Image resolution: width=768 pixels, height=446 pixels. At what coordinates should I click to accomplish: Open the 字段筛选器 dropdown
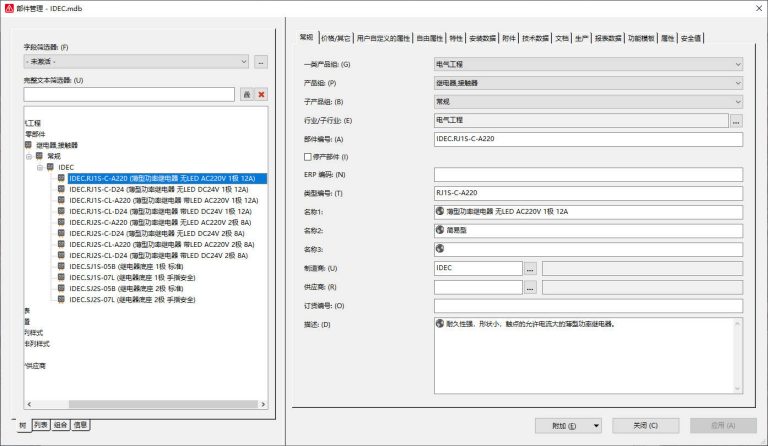136,62
